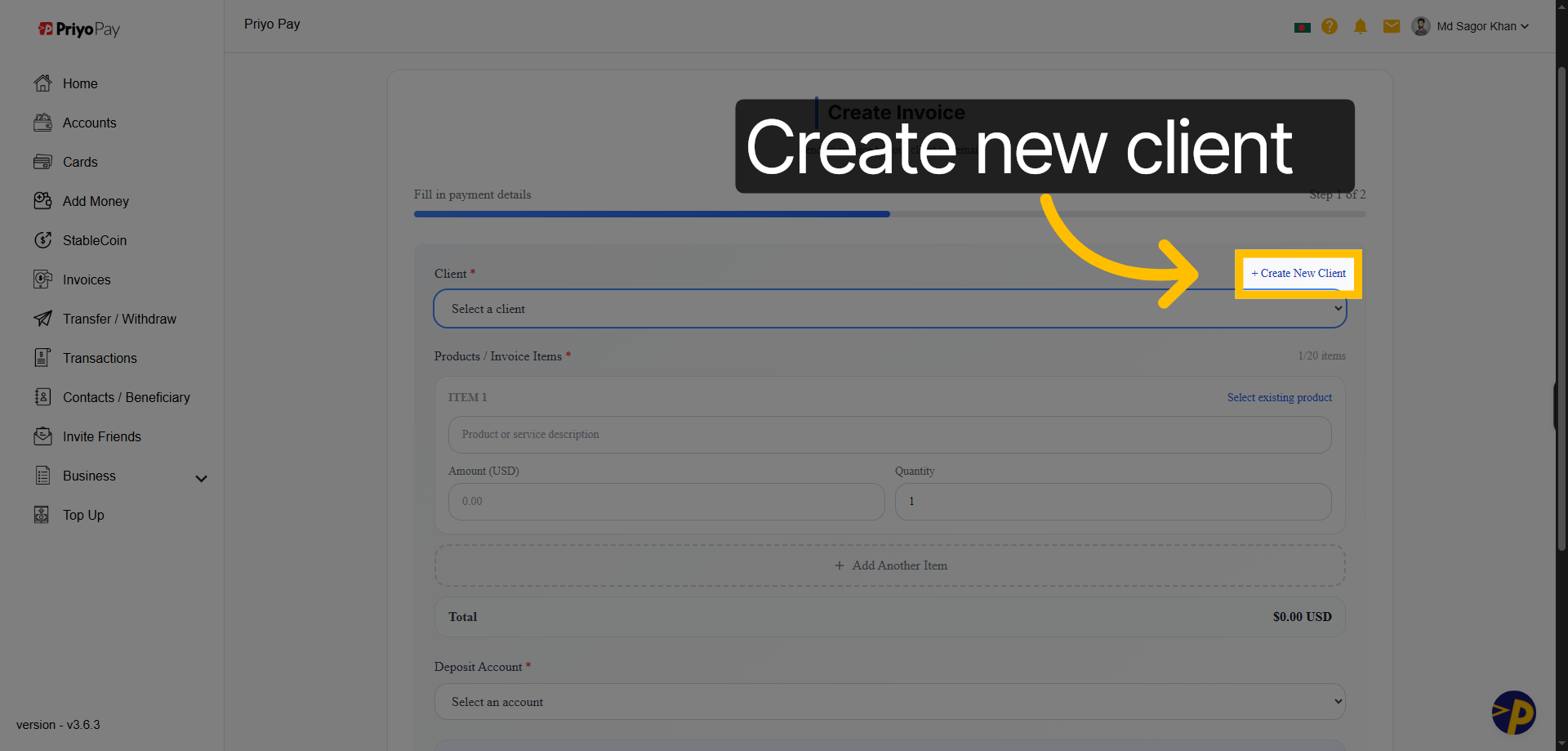Open the Cards page link

(x=80, y=162)
